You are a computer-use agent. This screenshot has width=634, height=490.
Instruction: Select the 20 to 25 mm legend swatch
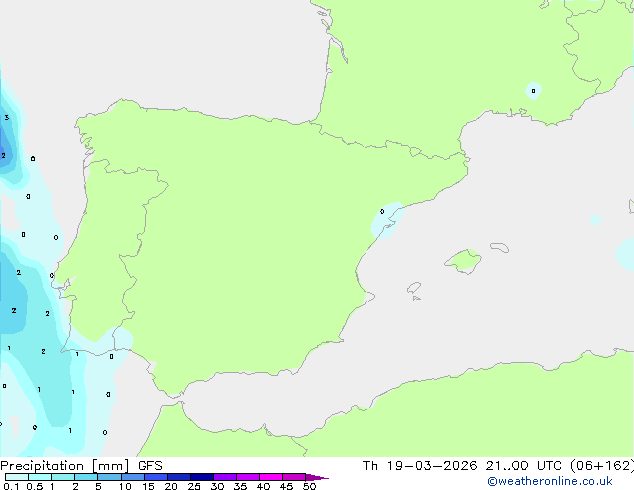click(x=179, y=477)
